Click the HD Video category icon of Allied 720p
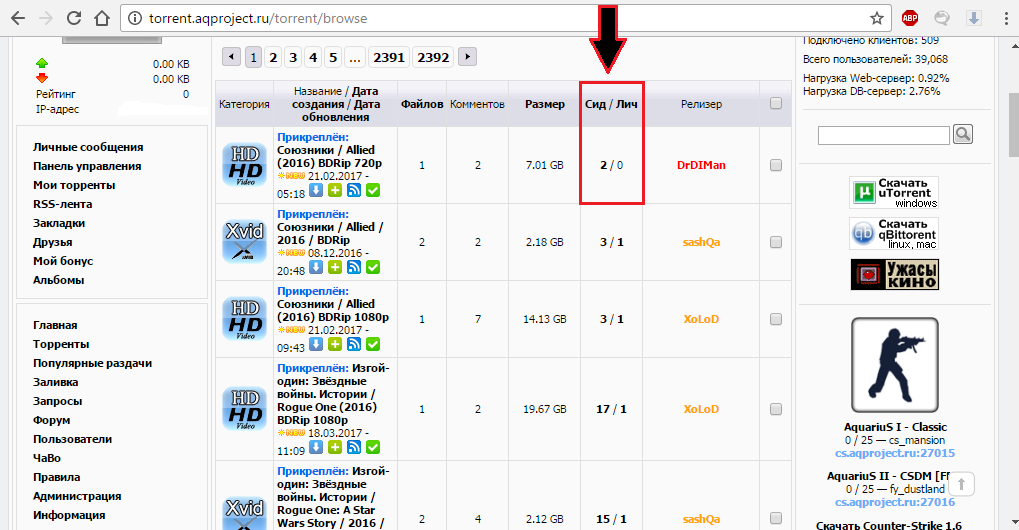This screenshot has width=1019, height=530. pos(244,165)
